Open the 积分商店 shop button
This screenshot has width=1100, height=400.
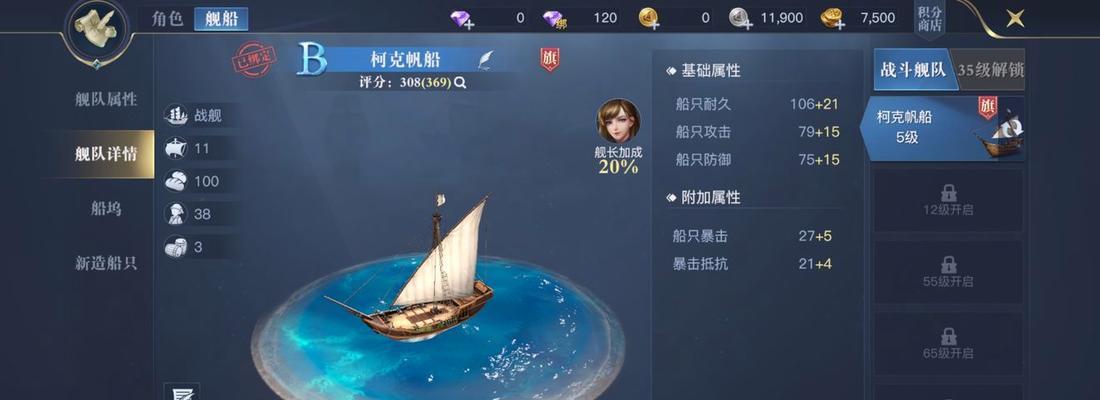(929, 20)
